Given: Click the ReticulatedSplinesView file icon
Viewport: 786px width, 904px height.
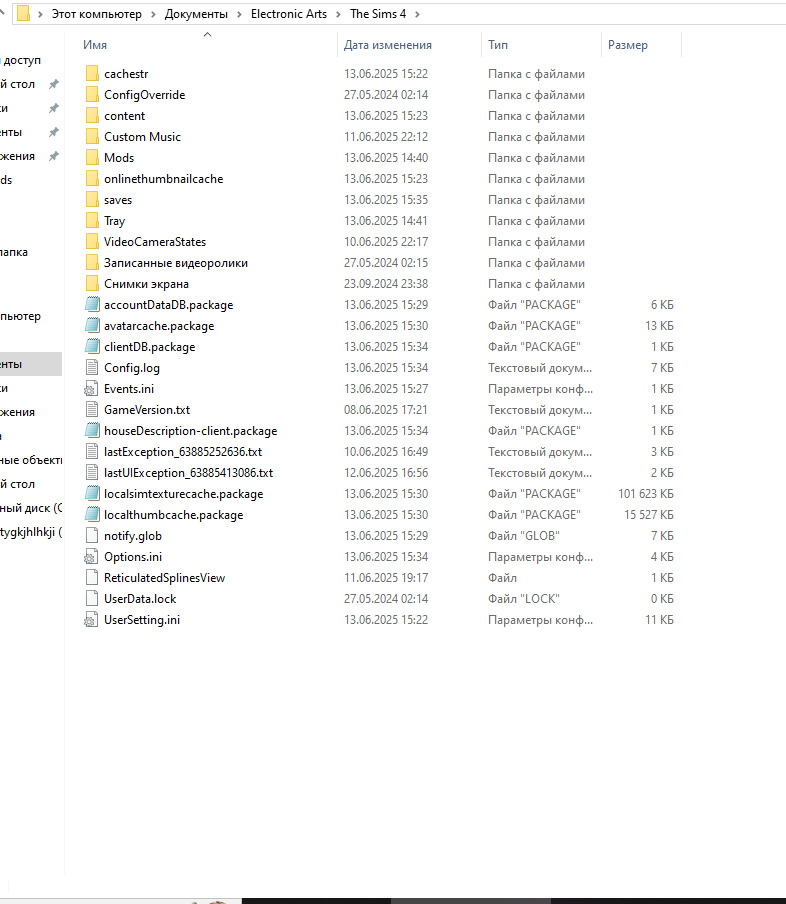Looking at the screenshot, I should tap(92, 578).
